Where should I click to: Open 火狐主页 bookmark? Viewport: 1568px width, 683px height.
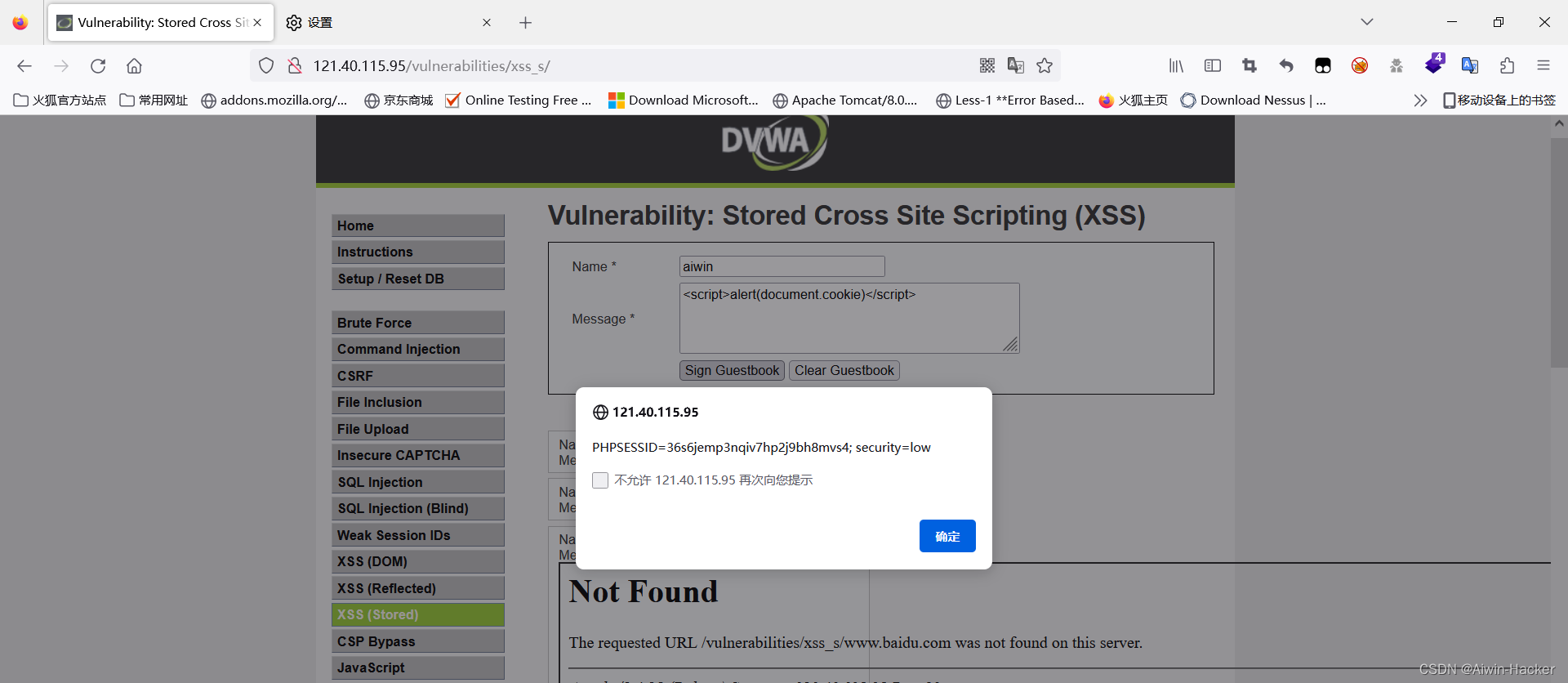1133,100
